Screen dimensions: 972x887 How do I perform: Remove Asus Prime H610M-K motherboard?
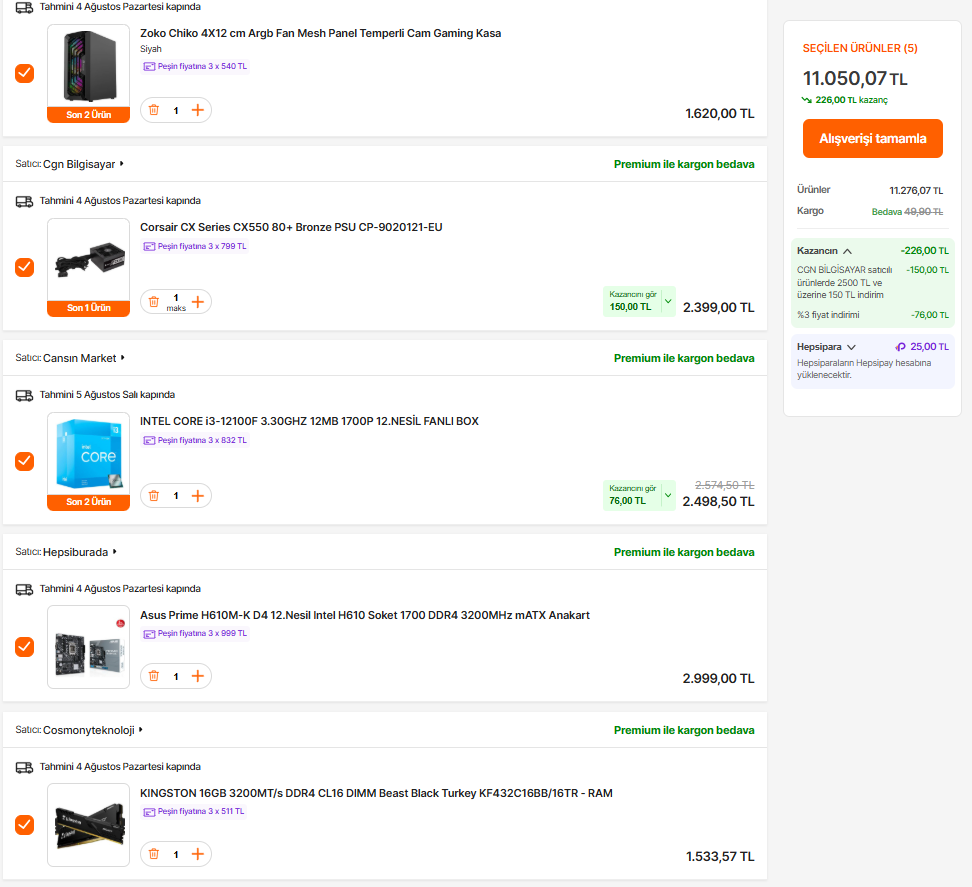click(154, 676)
